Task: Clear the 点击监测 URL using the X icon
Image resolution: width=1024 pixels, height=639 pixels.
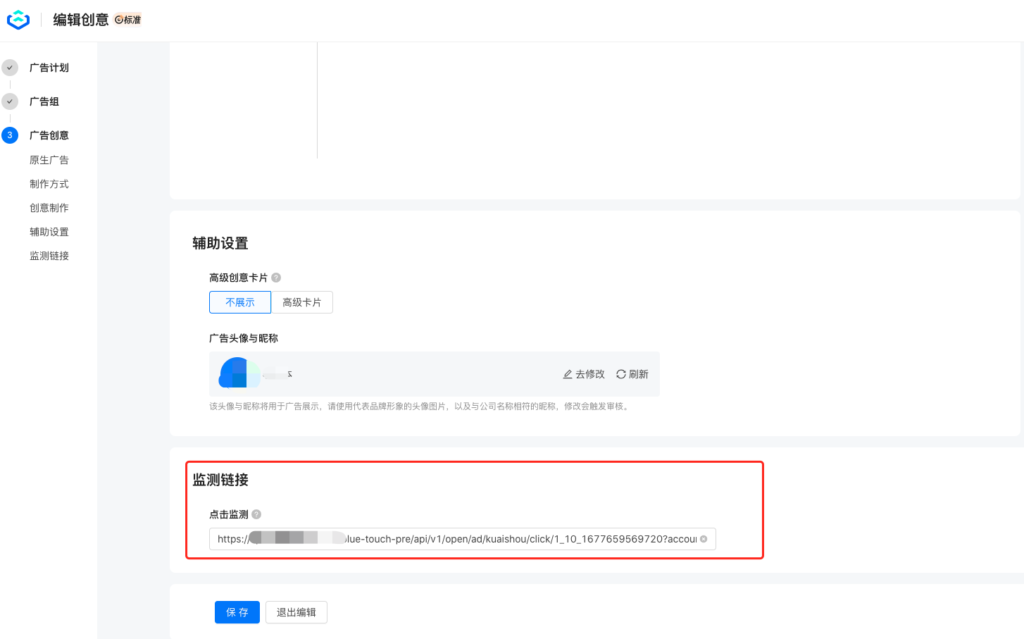Action: (704, 539)
